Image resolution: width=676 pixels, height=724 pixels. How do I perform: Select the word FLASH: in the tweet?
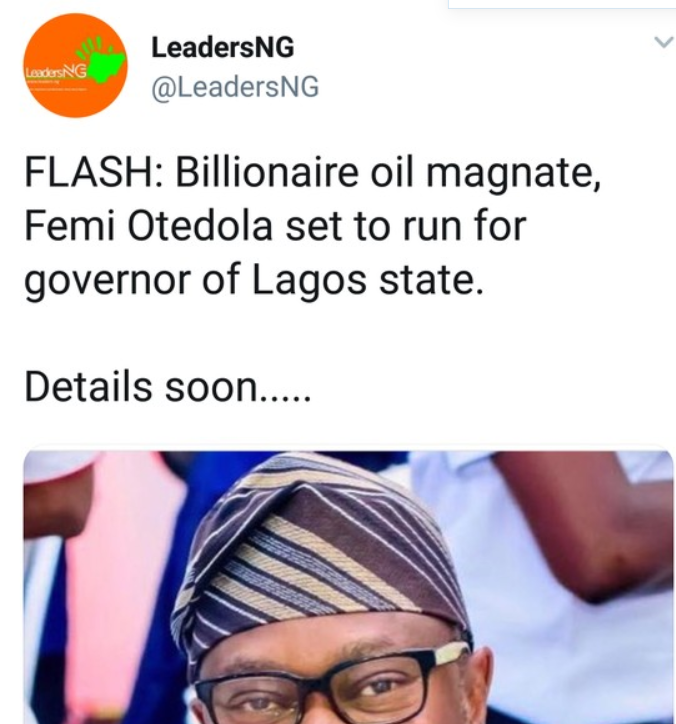94,172
